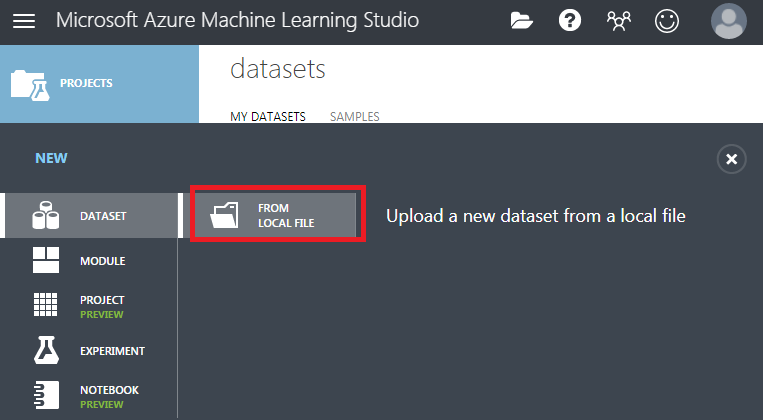Image resolution: width=763 pixels, height=420 pixels.
Task: Select Experiment in the New menu
Action: click(89, 350)
